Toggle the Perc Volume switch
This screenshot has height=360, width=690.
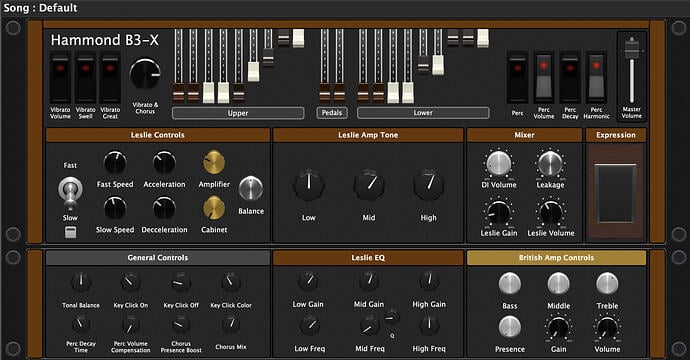coord(544,78)
